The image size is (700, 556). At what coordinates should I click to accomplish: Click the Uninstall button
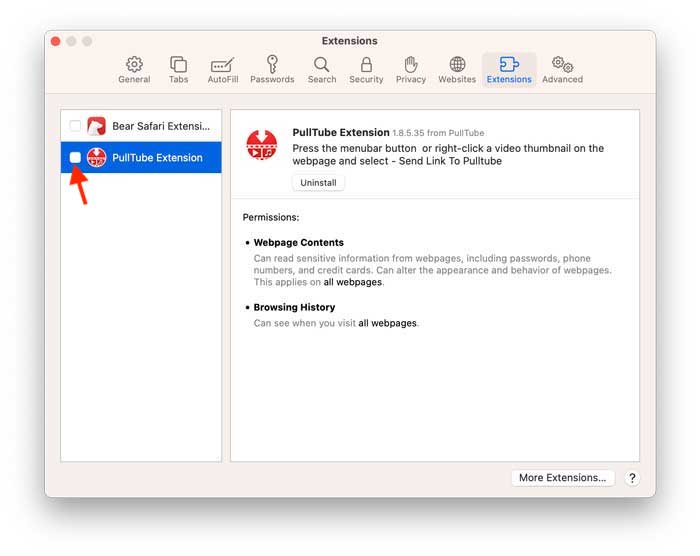(318, 183)
